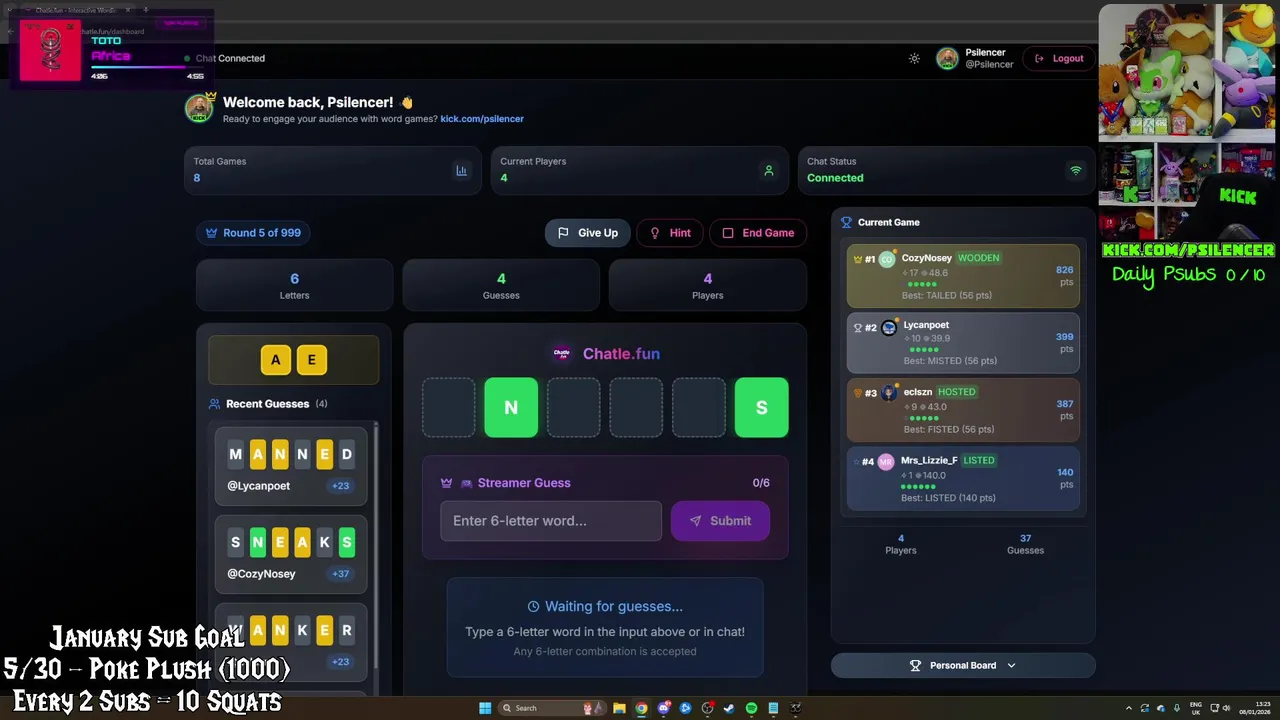Switch to Chrome in the taskbar

coord(641,708)
